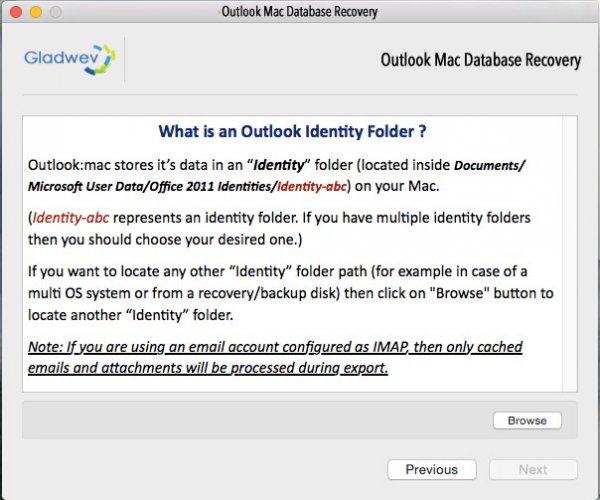
Task: Close the Outlook Mac Database Recovery window
Action: pyautogui.click(x=16, y=12)
